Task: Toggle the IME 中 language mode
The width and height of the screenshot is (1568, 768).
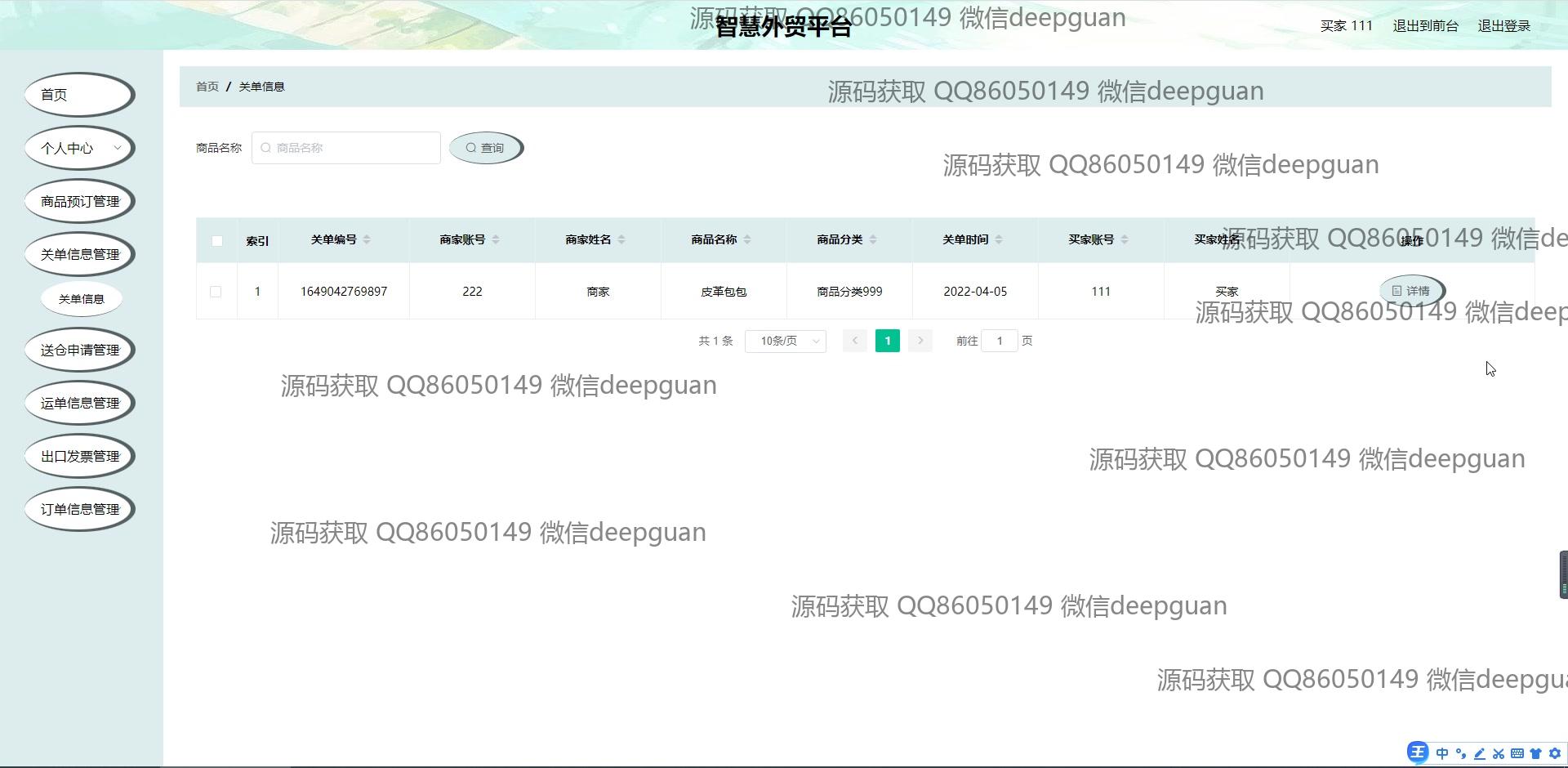Action: tap(1441, 753)
